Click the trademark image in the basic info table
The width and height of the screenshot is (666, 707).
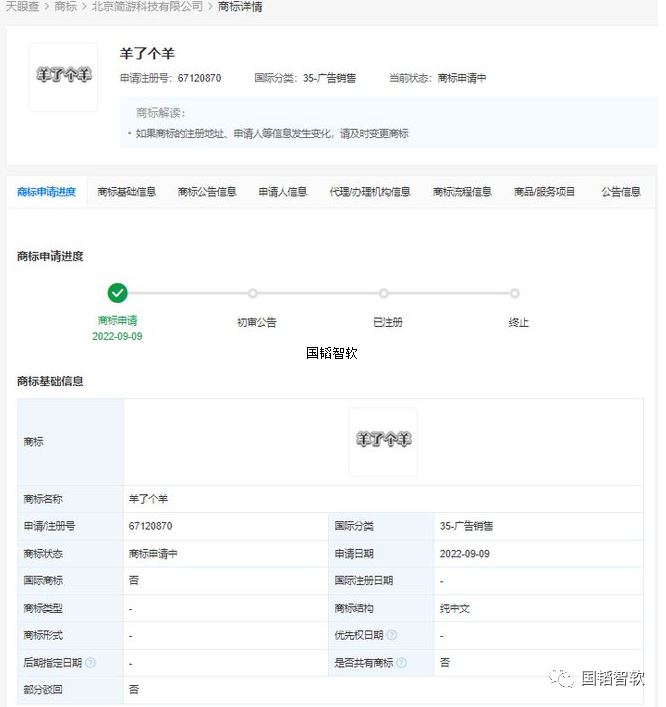click(383, 442)
